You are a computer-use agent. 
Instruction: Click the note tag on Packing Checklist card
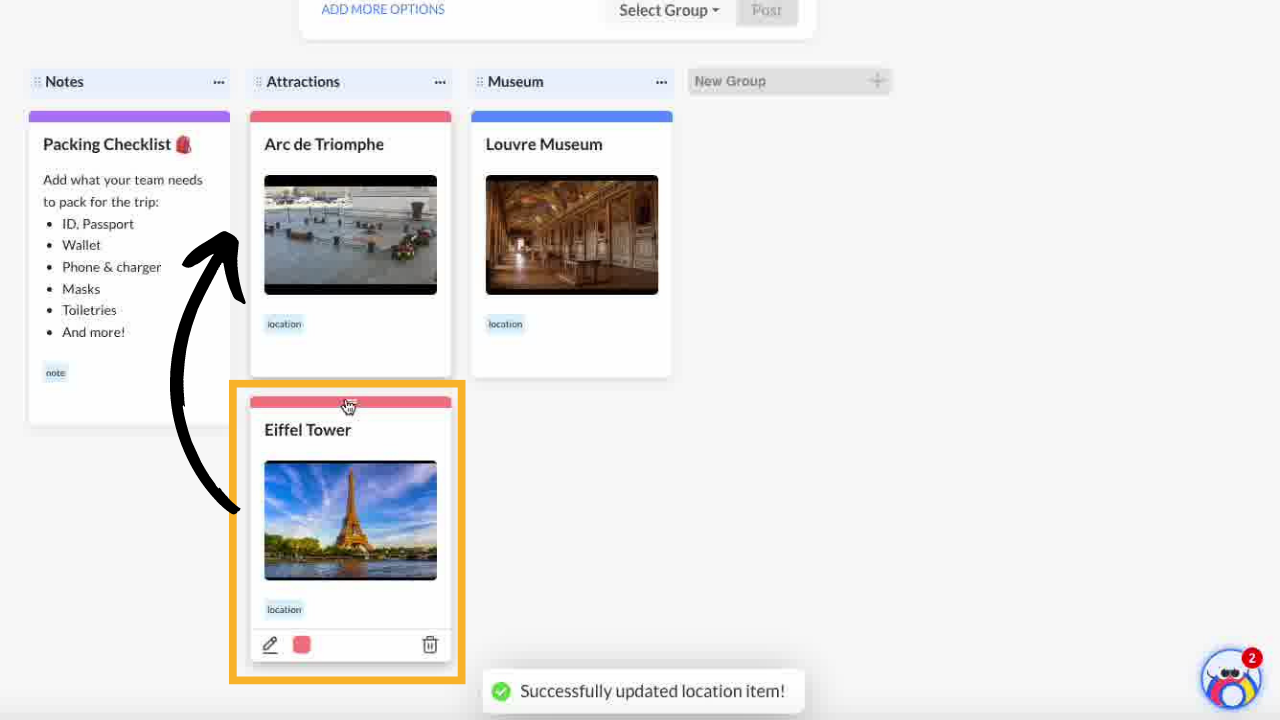click(x=55, y=373)
